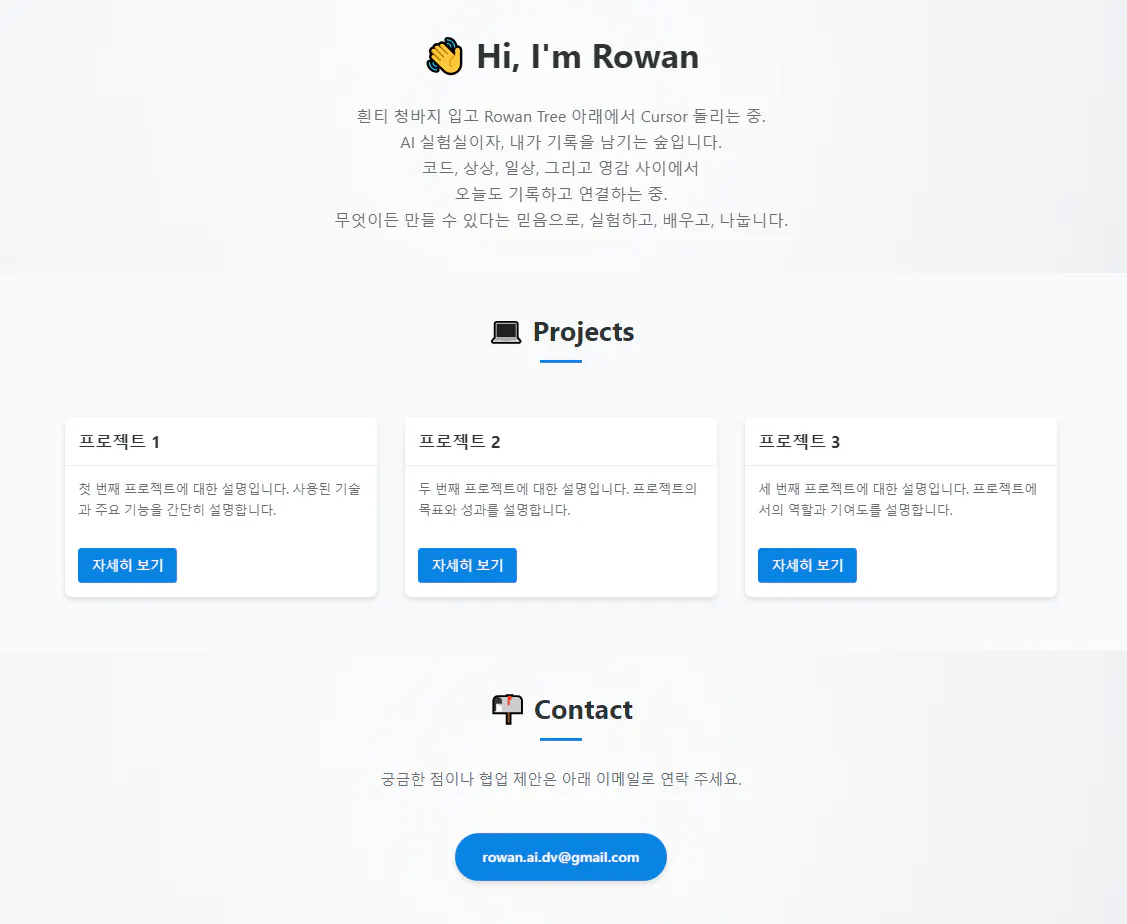The image size is (1127, 924).
Task: Click the 첫 번째 프로젝트 description text
Action: [x=220, y=499]
